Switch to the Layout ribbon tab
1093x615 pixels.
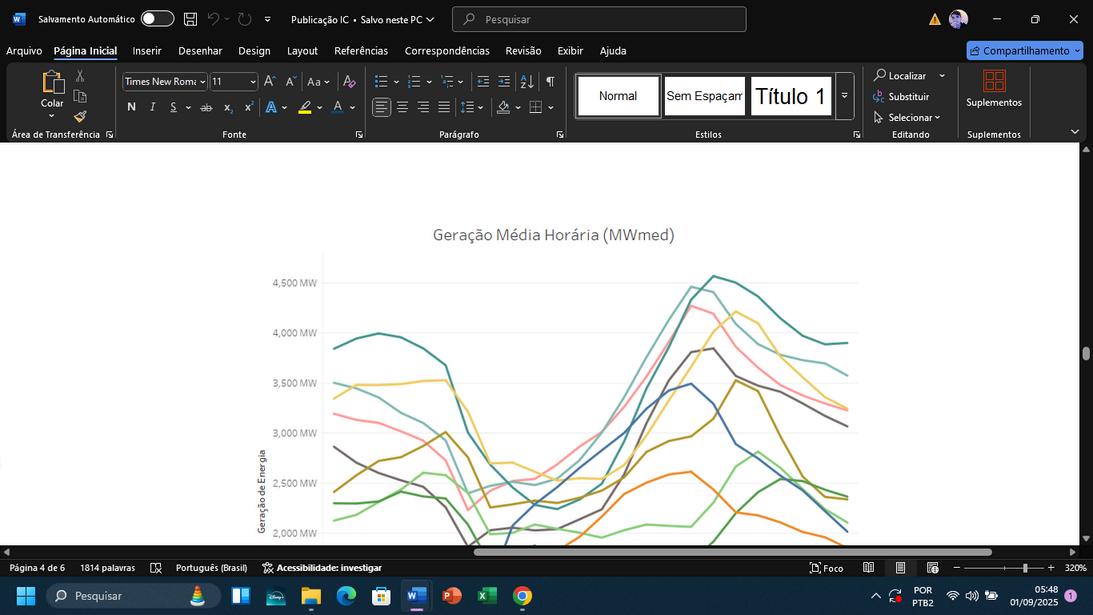[x=302, y=51]
